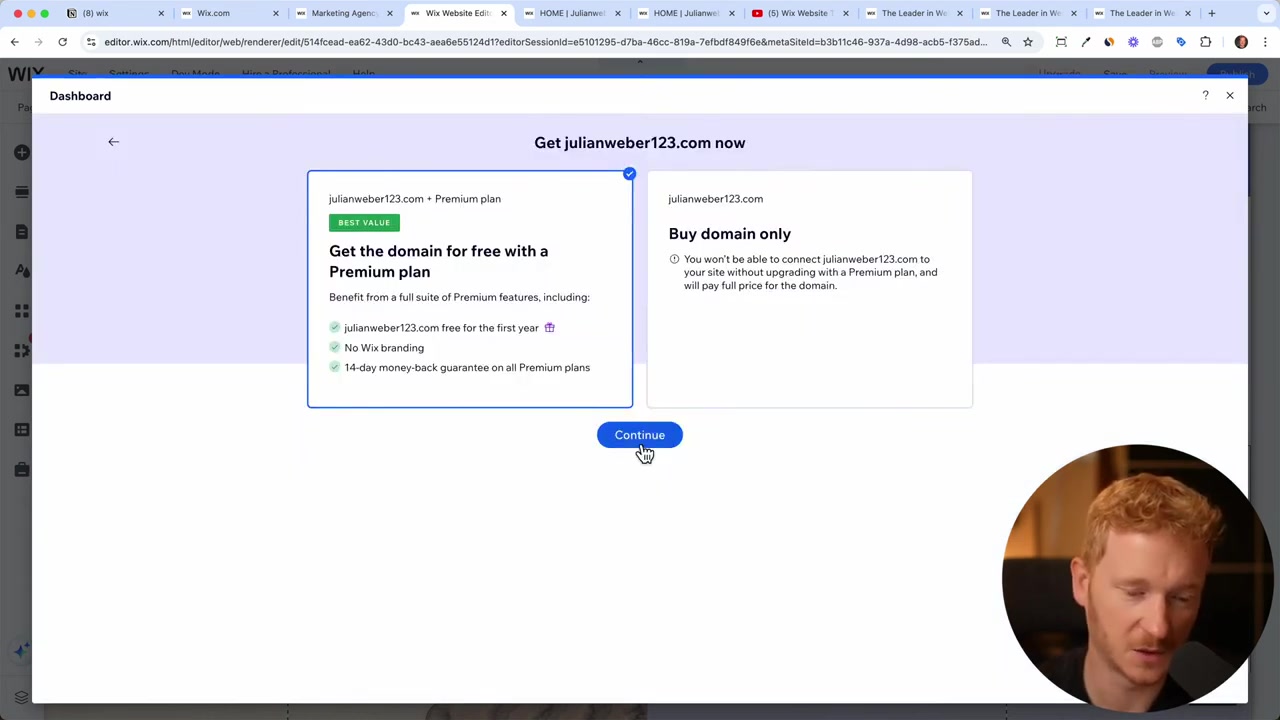This screenshot has width=1280, height=720.
Task: Open the orange-blue circular extension icon
Action: [x=1109, y=42]
